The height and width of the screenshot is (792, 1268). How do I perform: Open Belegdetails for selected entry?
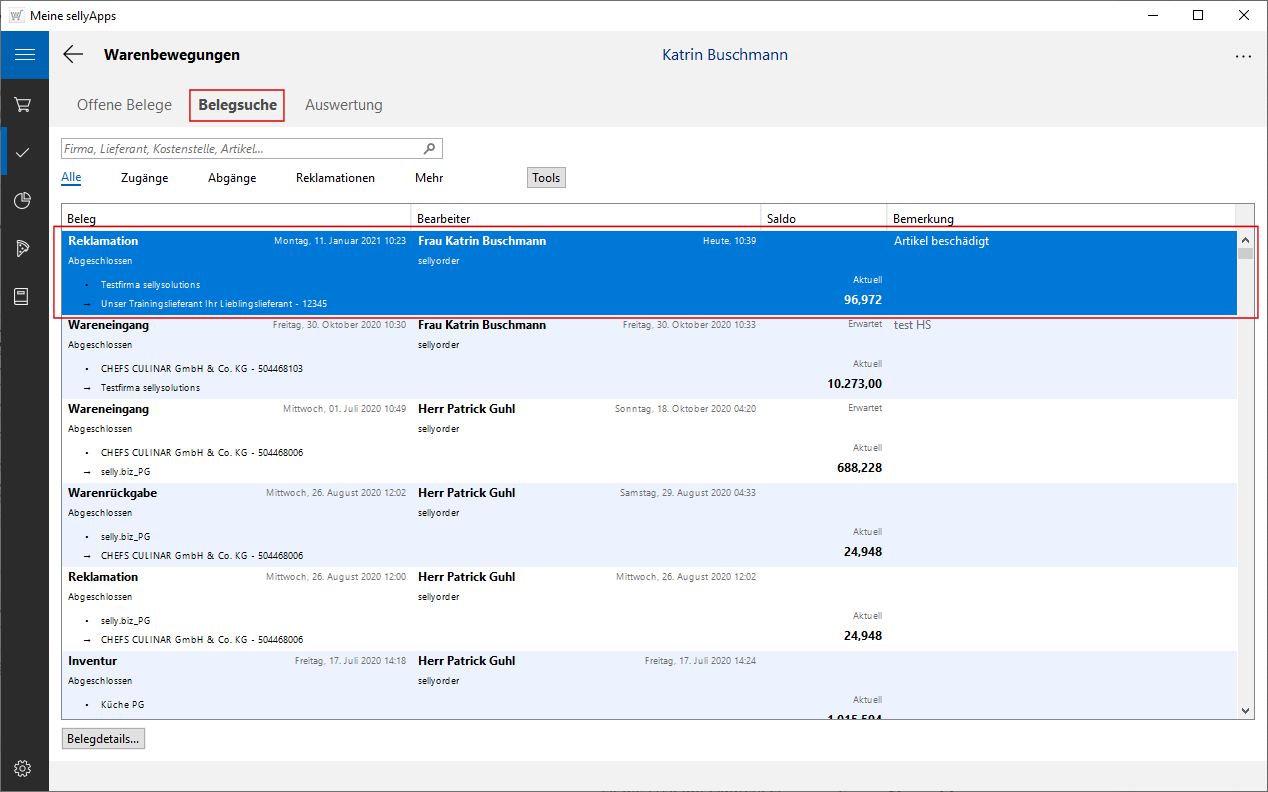pos(104,739)
